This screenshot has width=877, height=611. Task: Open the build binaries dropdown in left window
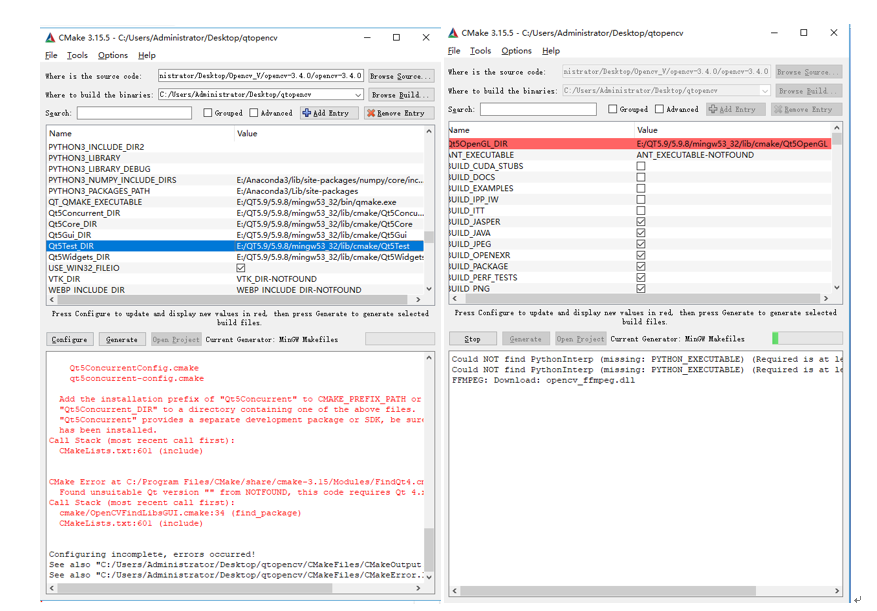click(358, 95)
